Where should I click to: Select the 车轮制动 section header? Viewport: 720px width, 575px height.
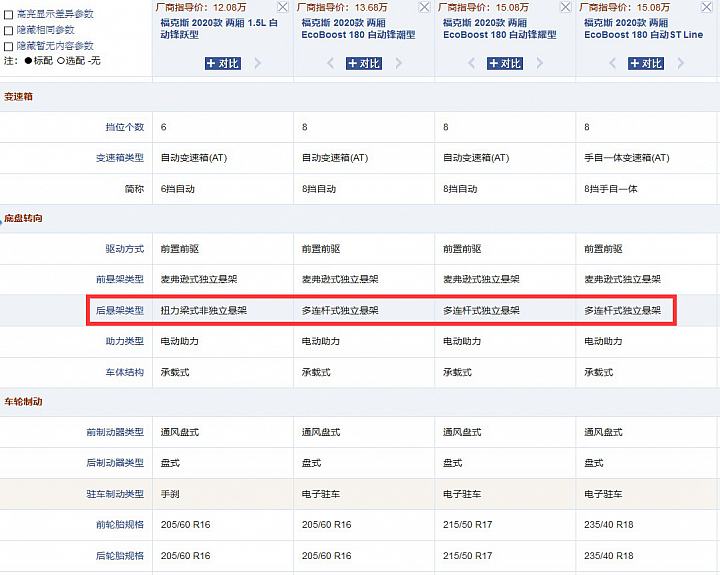(x=23, y=402)
